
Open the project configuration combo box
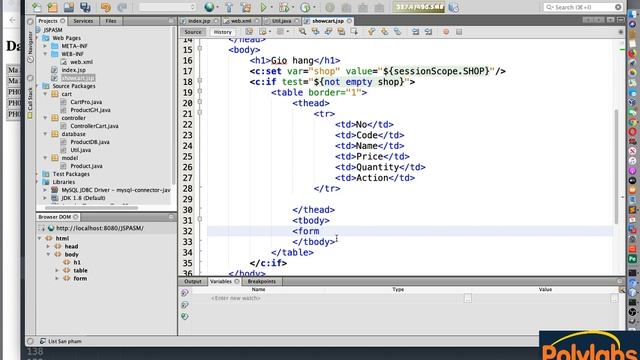pos(167,7)
